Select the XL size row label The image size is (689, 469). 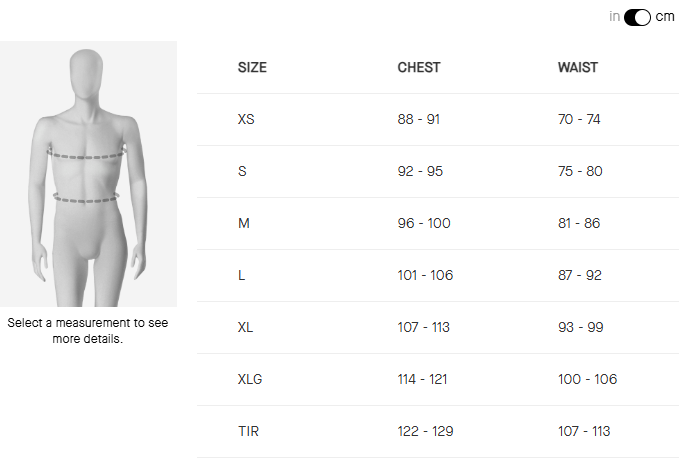246,327
